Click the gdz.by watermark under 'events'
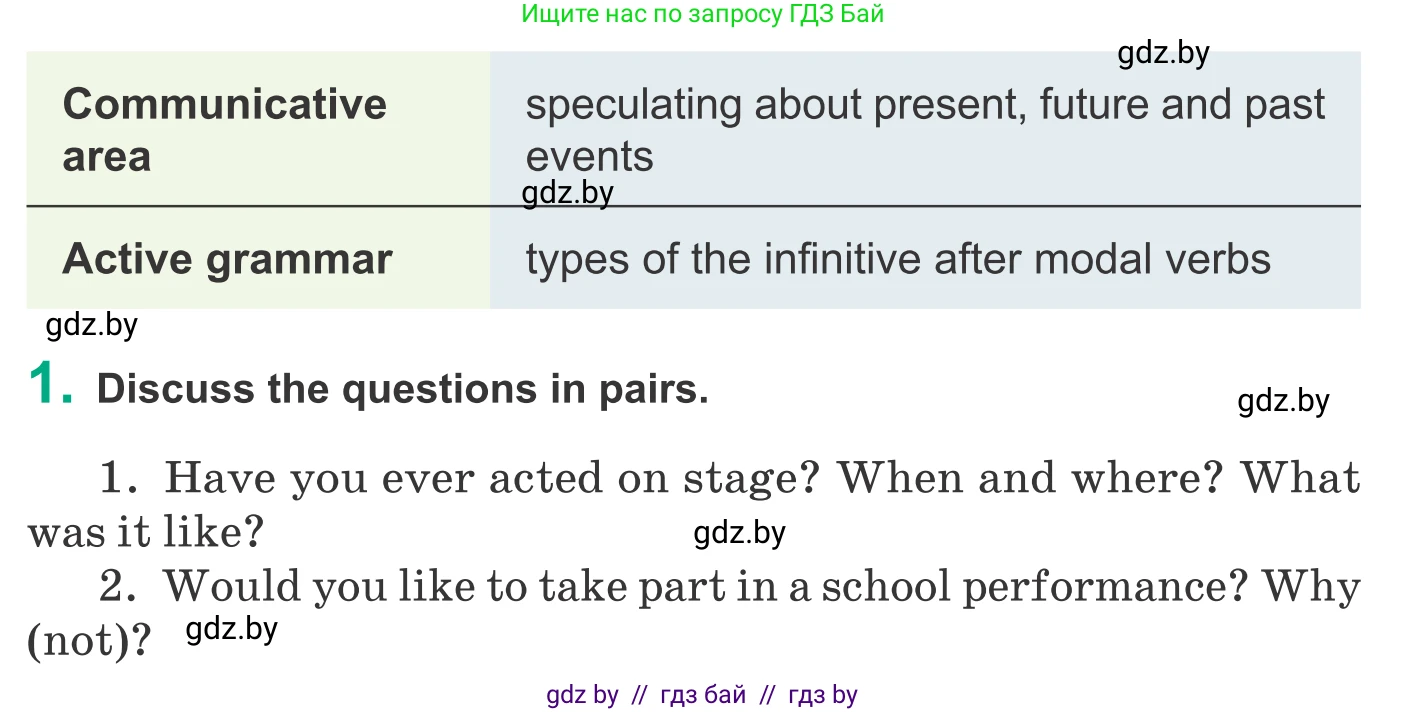 point(568,192)
